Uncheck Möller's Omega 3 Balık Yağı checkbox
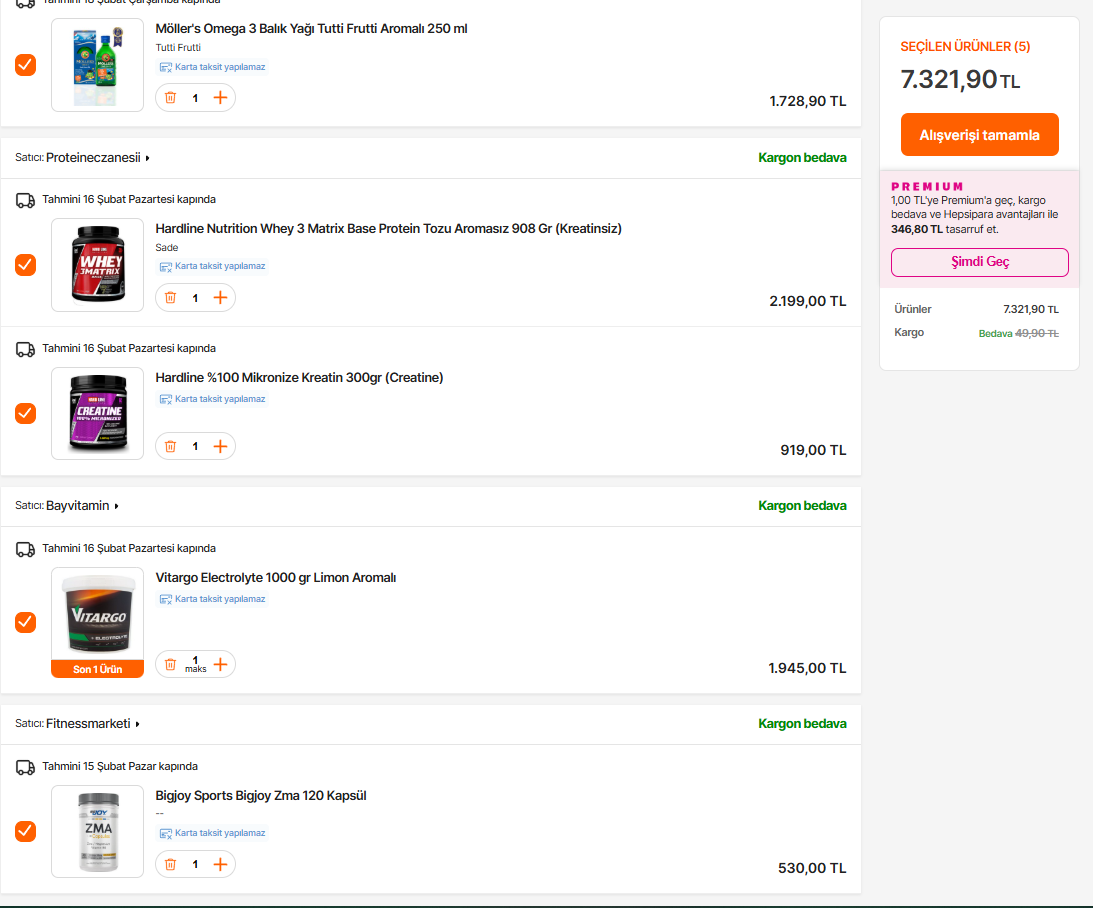Viewport: 1093px width, 908px height. (x=26, y=65)
